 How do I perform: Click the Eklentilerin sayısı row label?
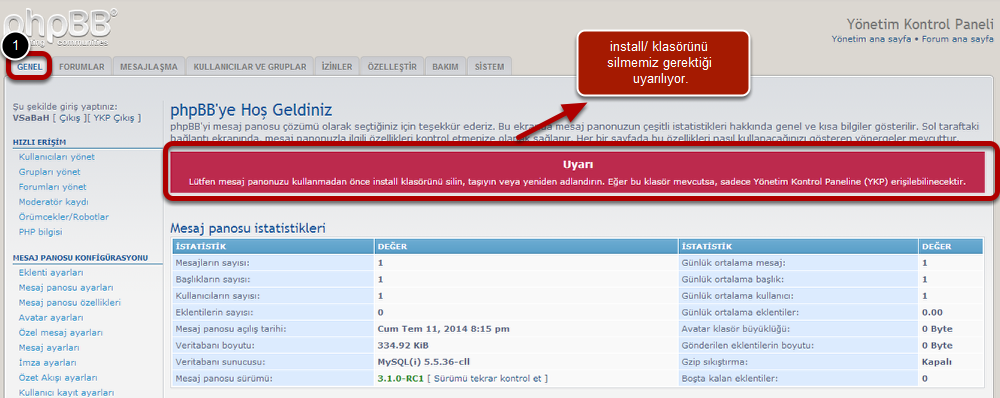(x=214, y=313)
